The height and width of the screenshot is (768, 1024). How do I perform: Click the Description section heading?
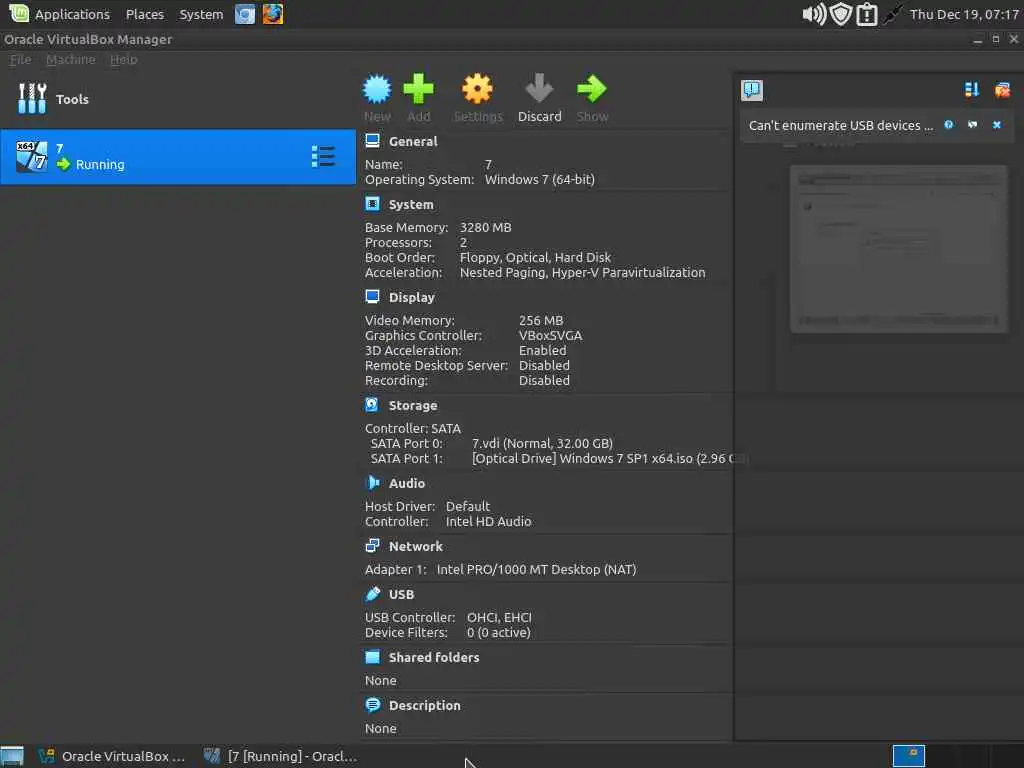pos(424,705)
